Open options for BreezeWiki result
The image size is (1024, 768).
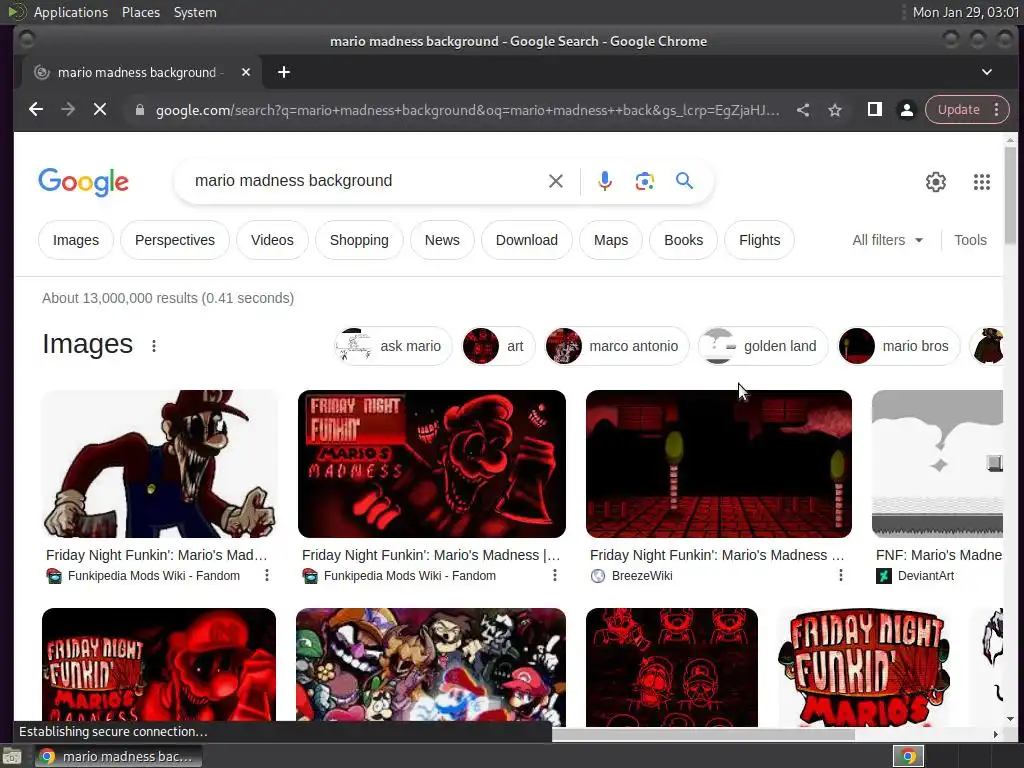point(840,575)
